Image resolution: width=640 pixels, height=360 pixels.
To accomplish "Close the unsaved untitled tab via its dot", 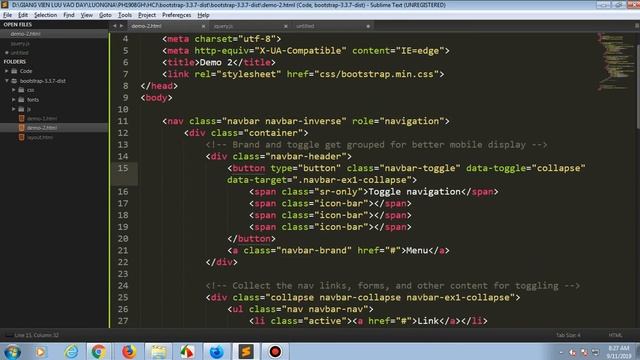I will coord(368,26).
